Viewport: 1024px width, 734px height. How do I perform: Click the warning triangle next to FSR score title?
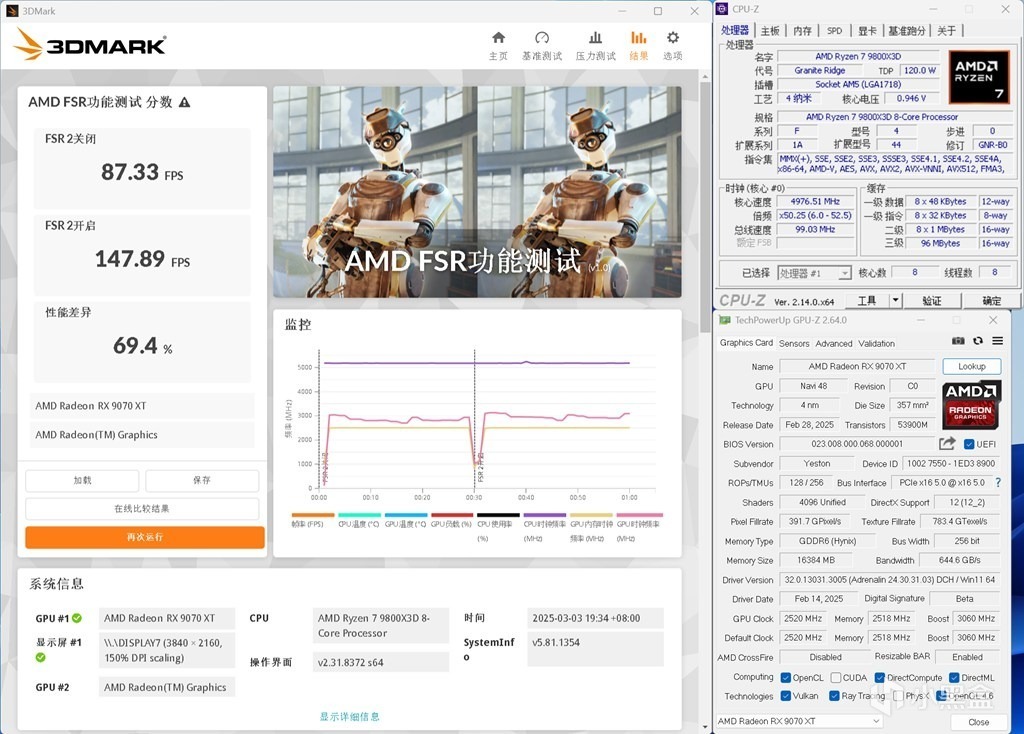[185, 103]
